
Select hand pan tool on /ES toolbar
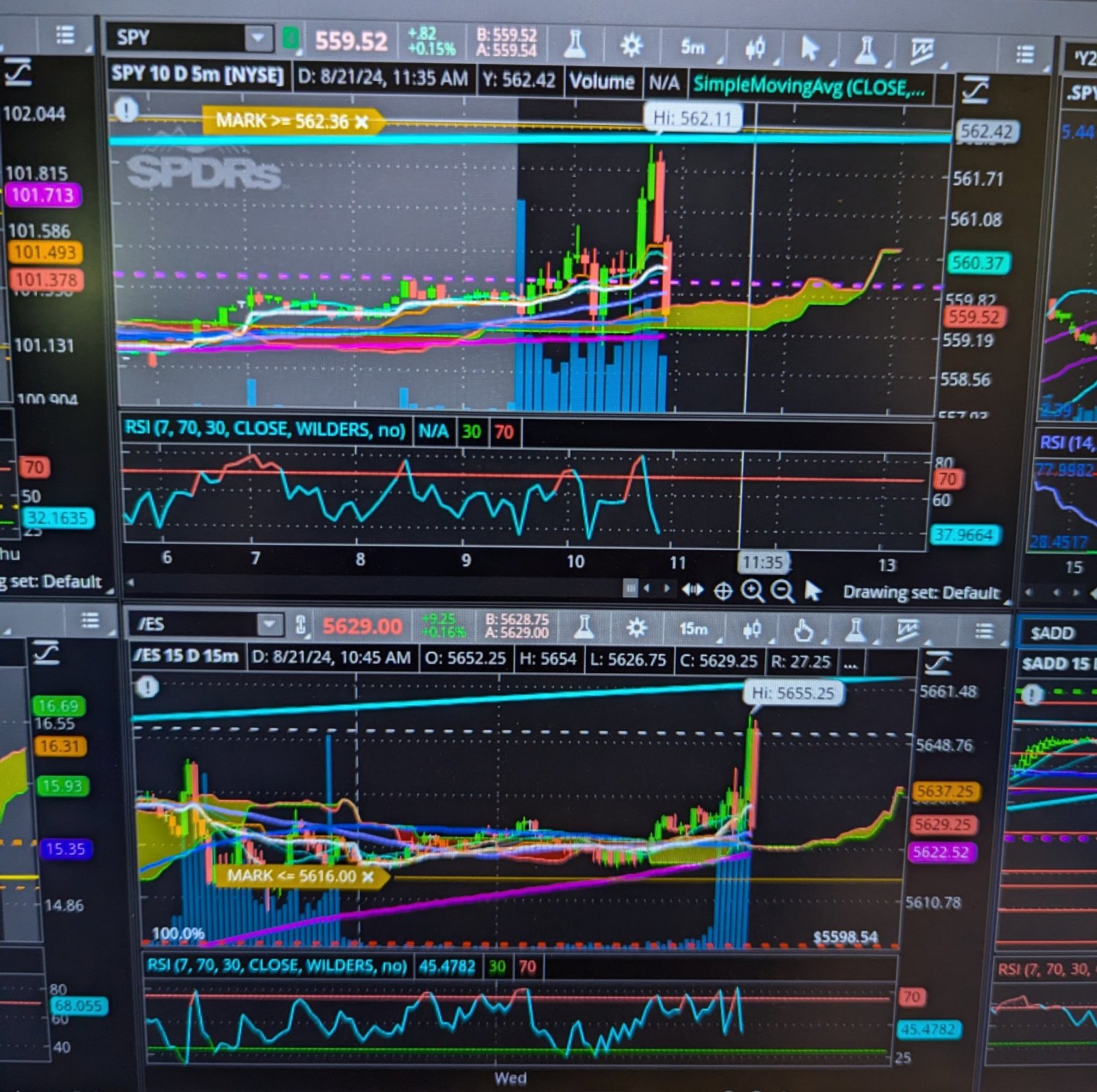pos(803,629)
